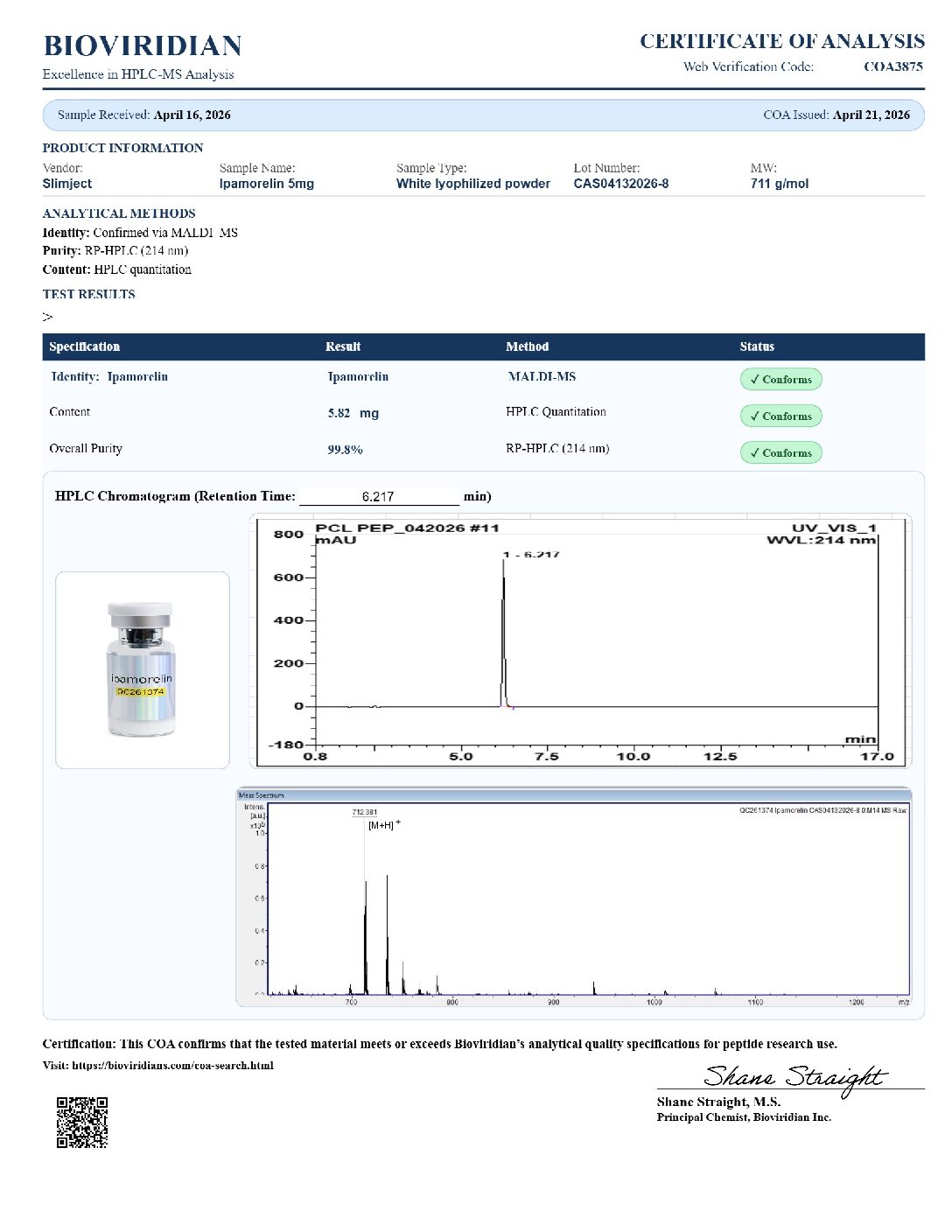Select the sample name Ipamorelin 5mg
The width and height of the screenshot is (952, 1232).
tap(267, 184)
